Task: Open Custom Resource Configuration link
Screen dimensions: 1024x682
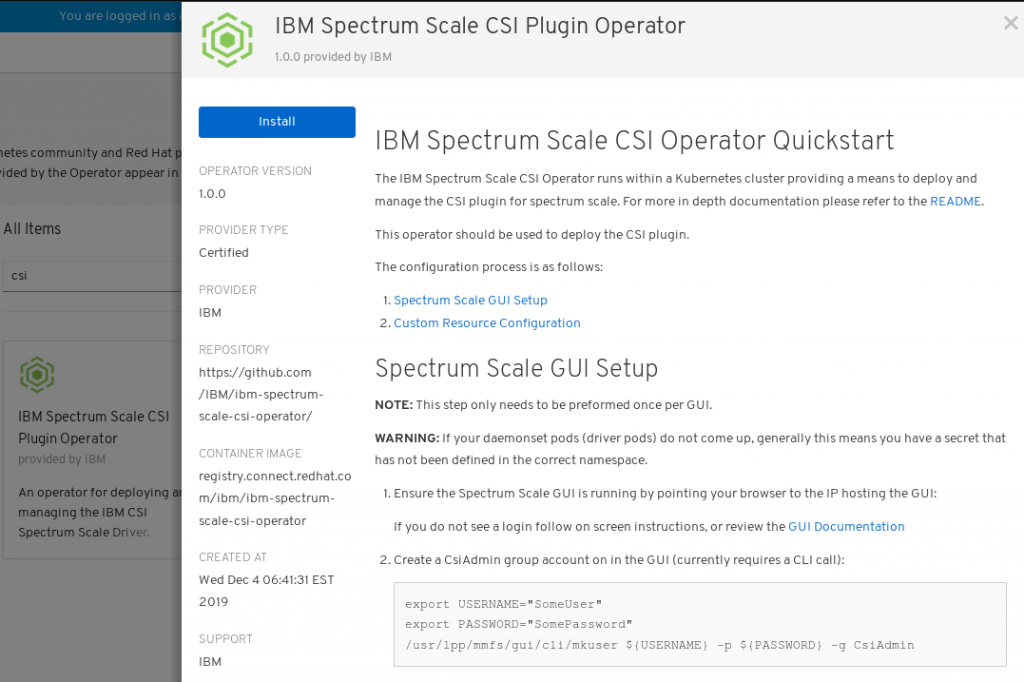Action: point(487,323)
